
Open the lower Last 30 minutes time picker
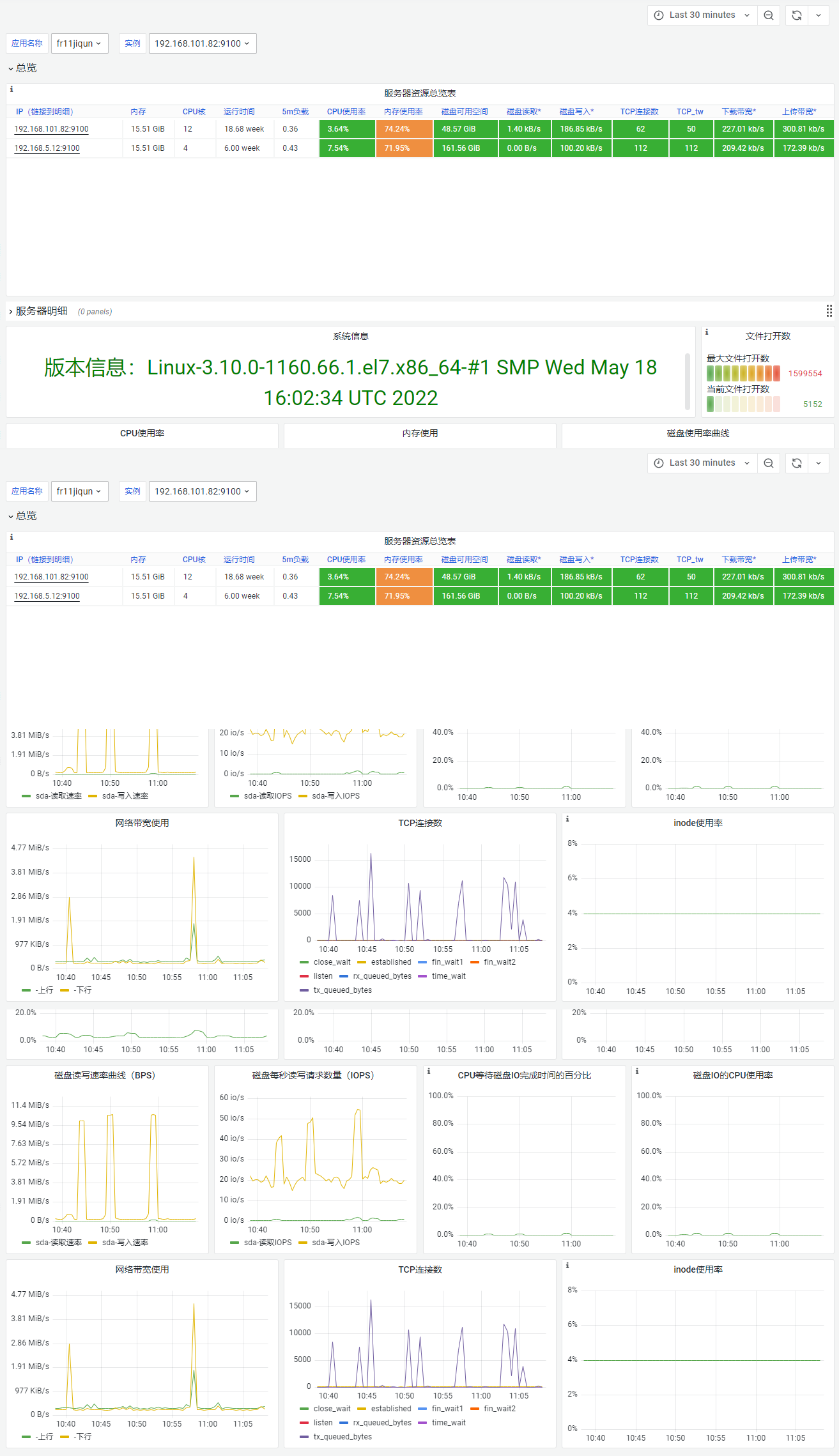[702, 463]
